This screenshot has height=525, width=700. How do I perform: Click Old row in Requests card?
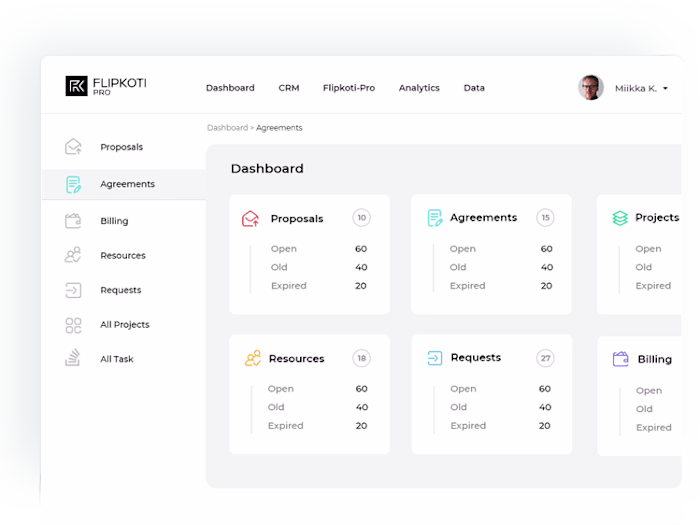500,407
